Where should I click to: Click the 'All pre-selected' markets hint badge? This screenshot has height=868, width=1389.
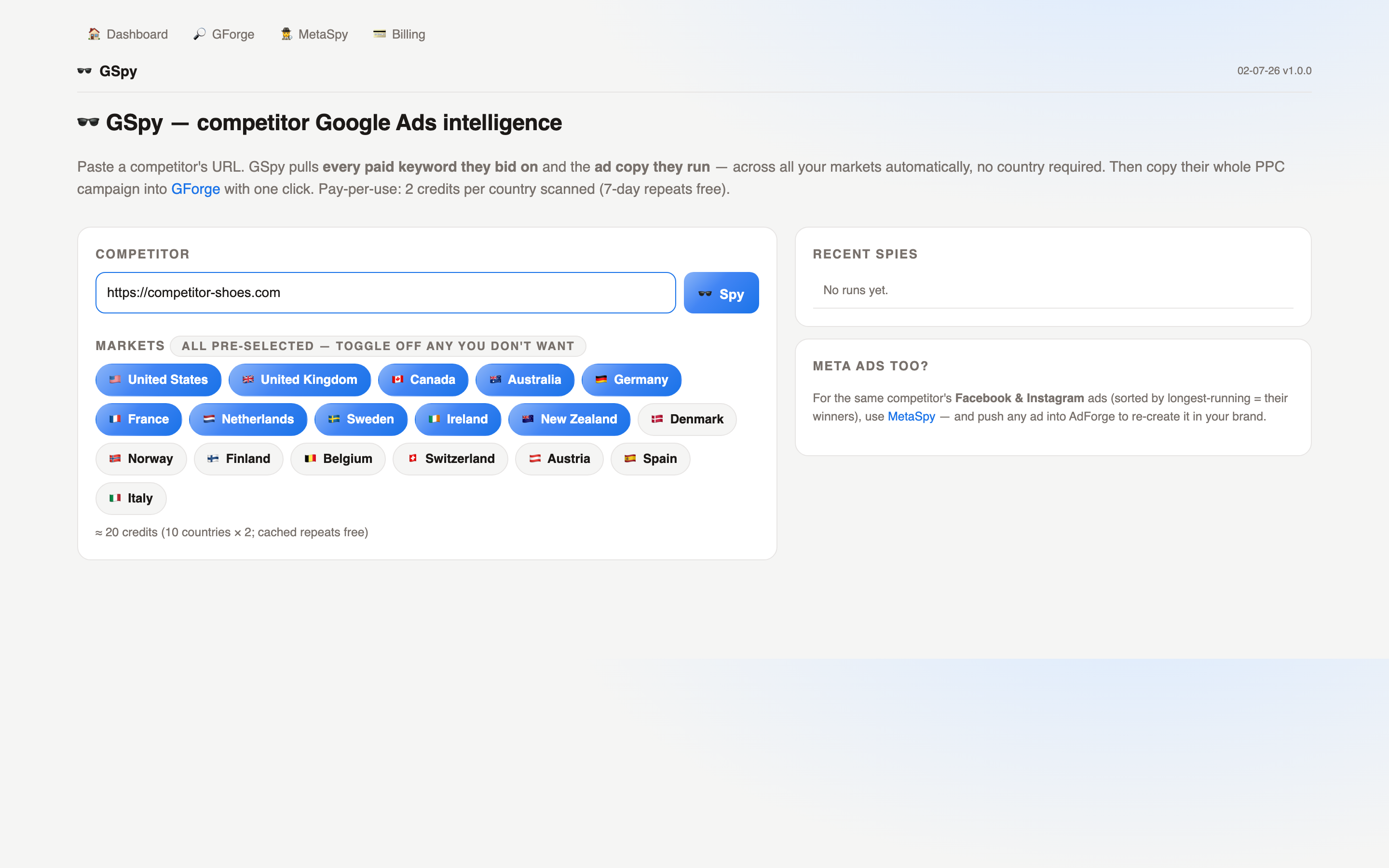tap(378, 346)
